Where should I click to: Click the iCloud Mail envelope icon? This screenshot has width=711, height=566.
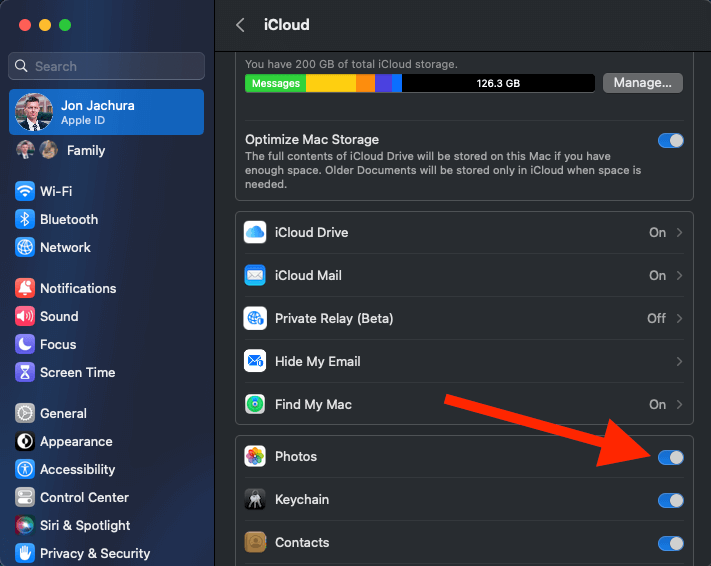(x=255, y=275)
